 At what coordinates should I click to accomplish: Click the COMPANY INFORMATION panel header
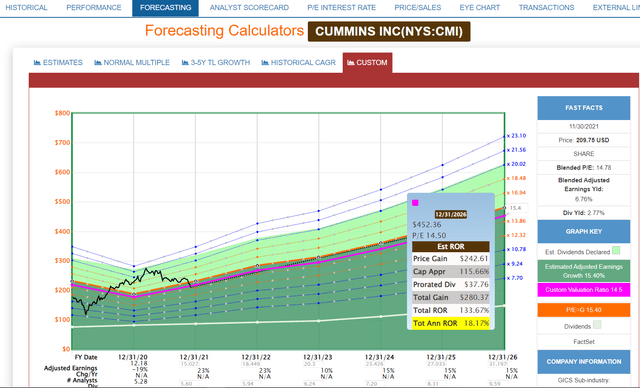584,361
